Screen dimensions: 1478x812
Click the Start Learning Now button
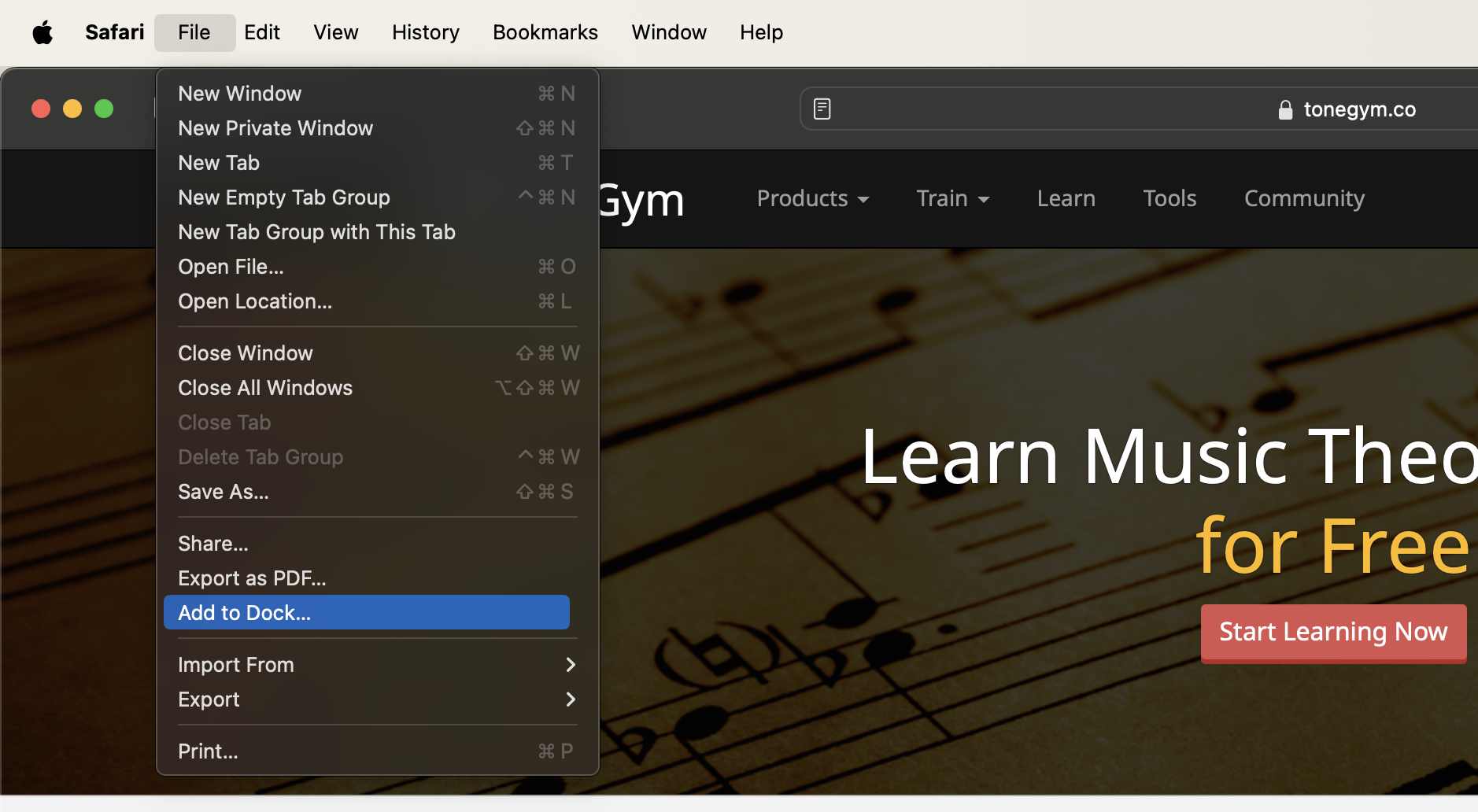click(x=1332, y=632)
